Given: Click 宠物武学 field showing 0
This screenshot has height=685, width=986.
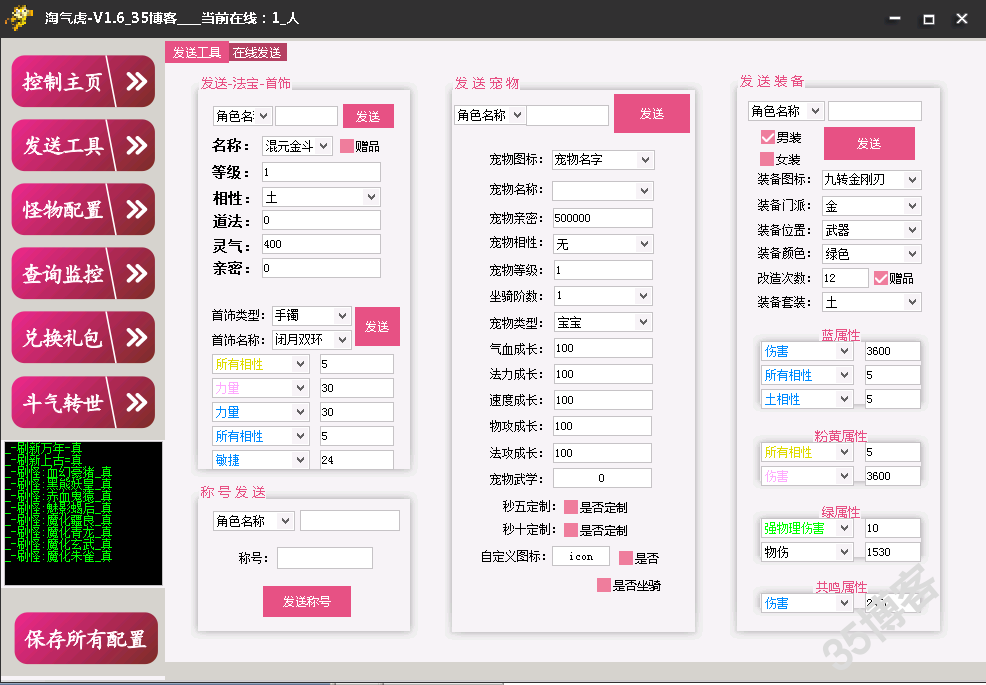Looking at the screenshot, I should pos(602,478).
